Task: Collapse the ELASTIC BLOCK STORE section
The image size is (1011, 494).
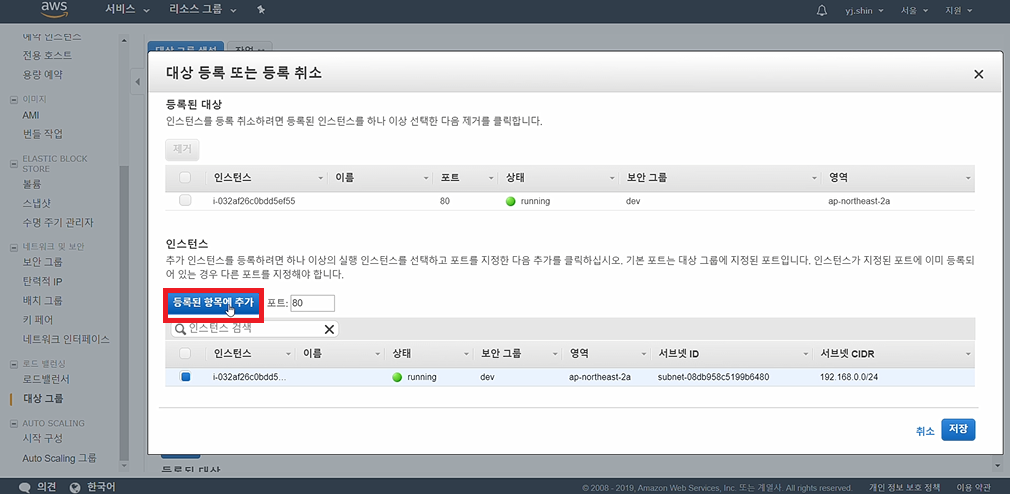Action: pyautogui.click(x=14, y=164)
